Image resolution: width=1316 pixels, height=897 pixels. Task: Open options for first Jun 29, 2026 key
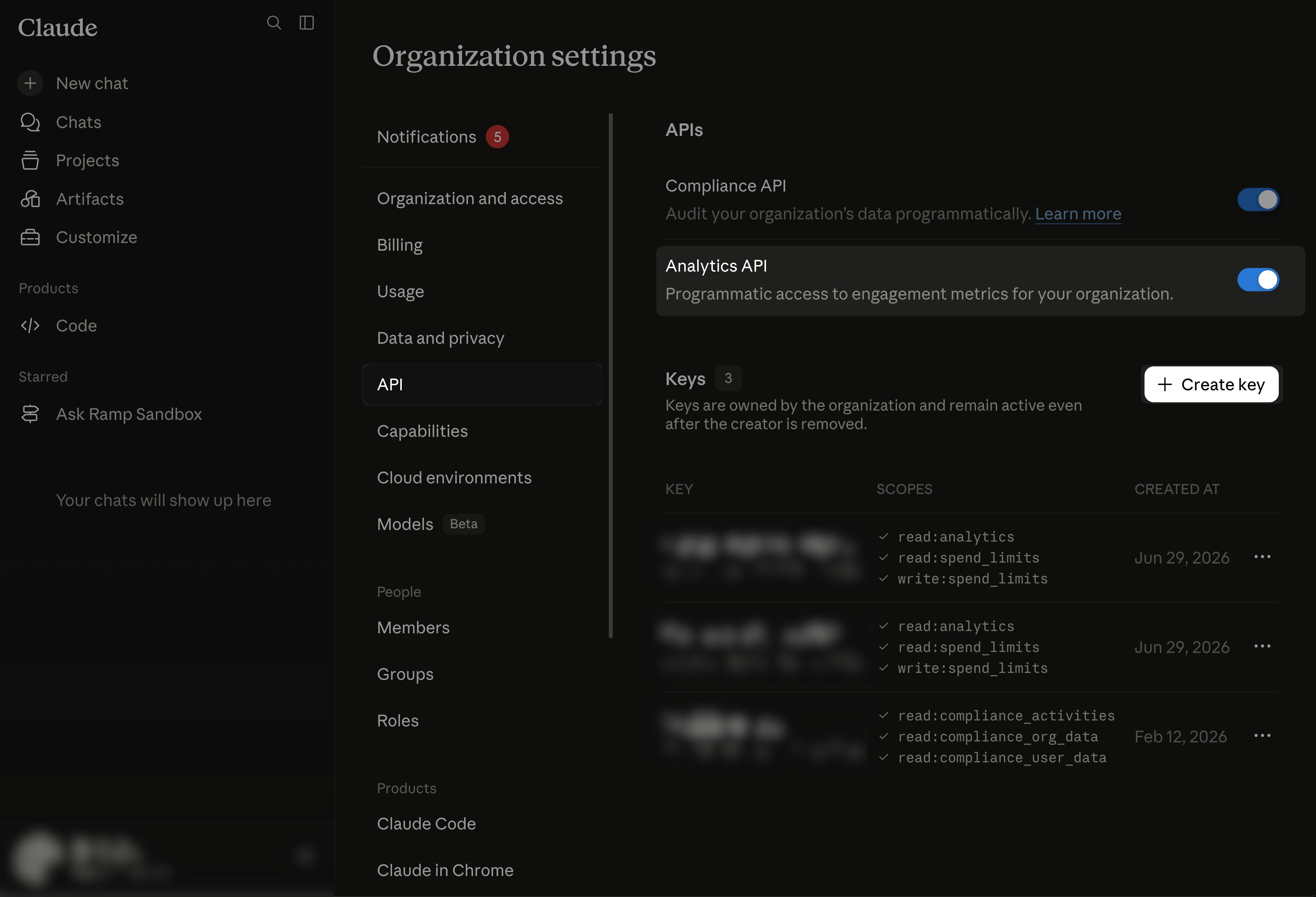pos(1262,557)
